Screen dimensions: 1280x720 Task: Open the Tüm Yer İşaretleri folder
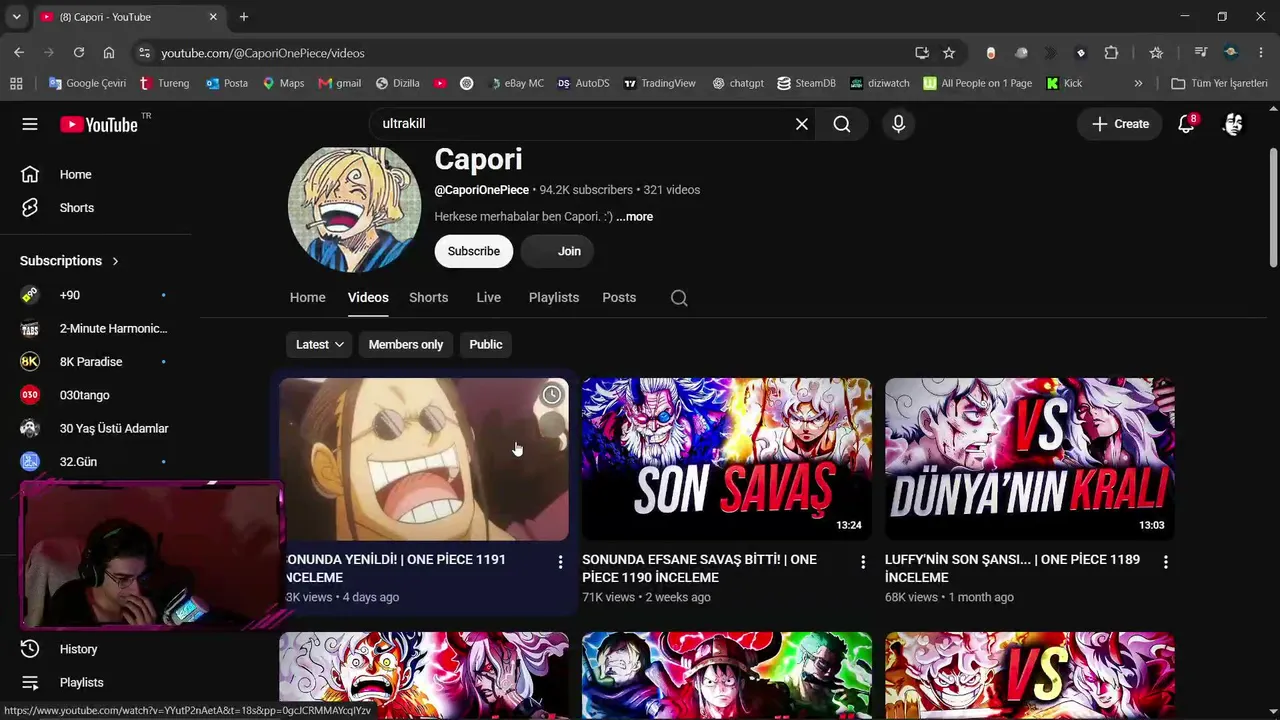(1219, 84)
